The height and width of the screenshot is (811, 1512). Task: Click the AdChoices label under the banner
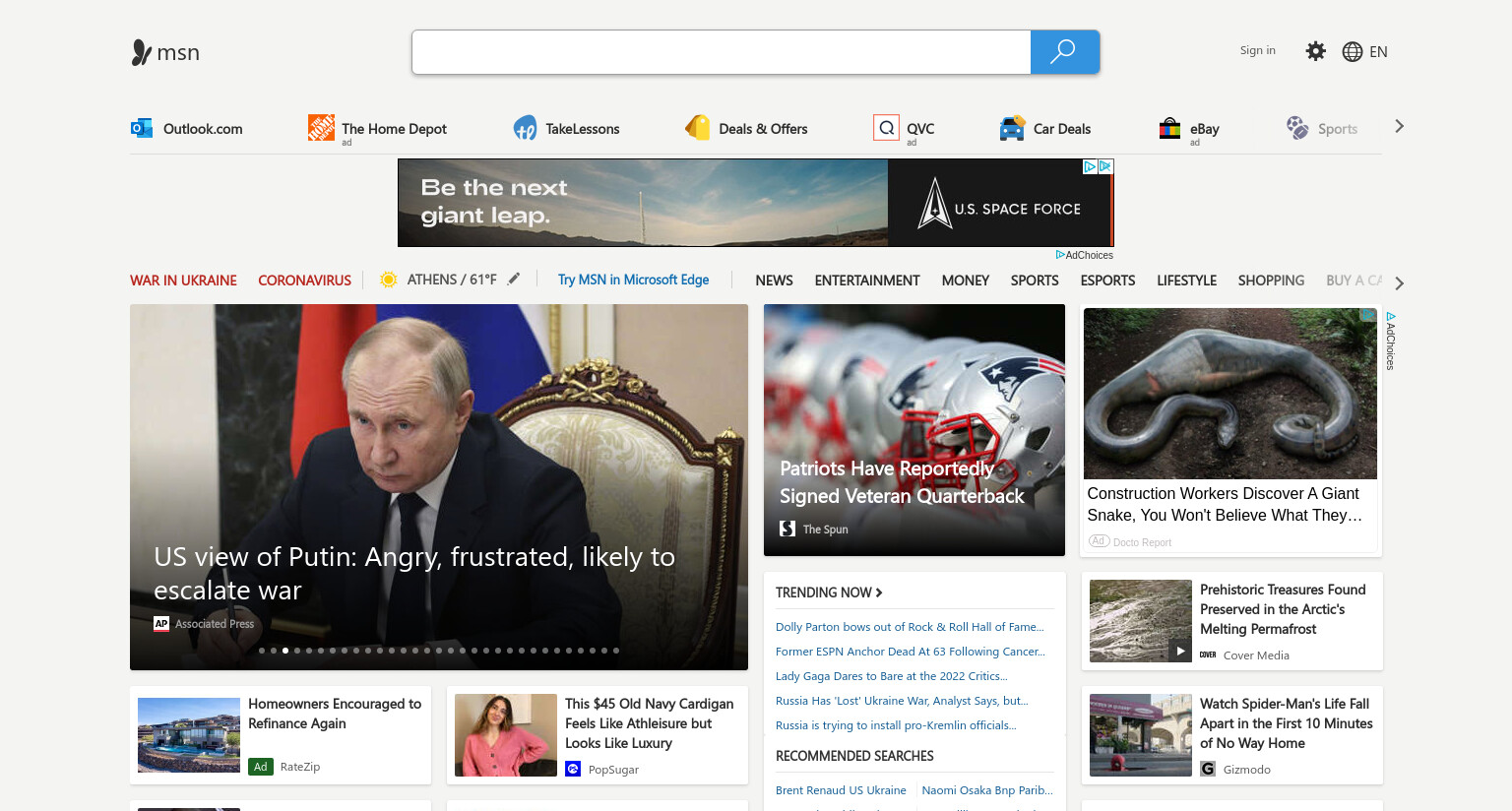pyautogui.click(x=1085, y=255)
